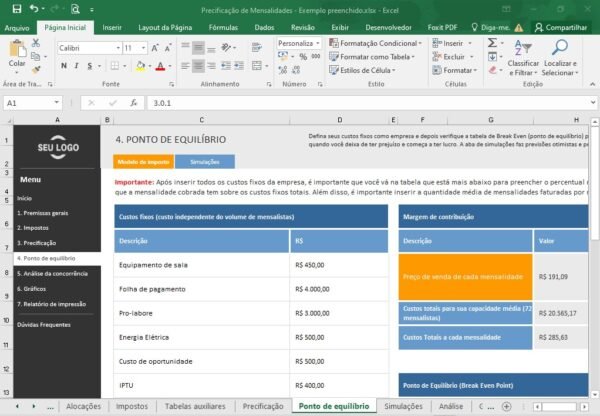Open the Dúvidas Frequentes link
The width and height of the screenshot is (600, 416).
click(44, 325)
